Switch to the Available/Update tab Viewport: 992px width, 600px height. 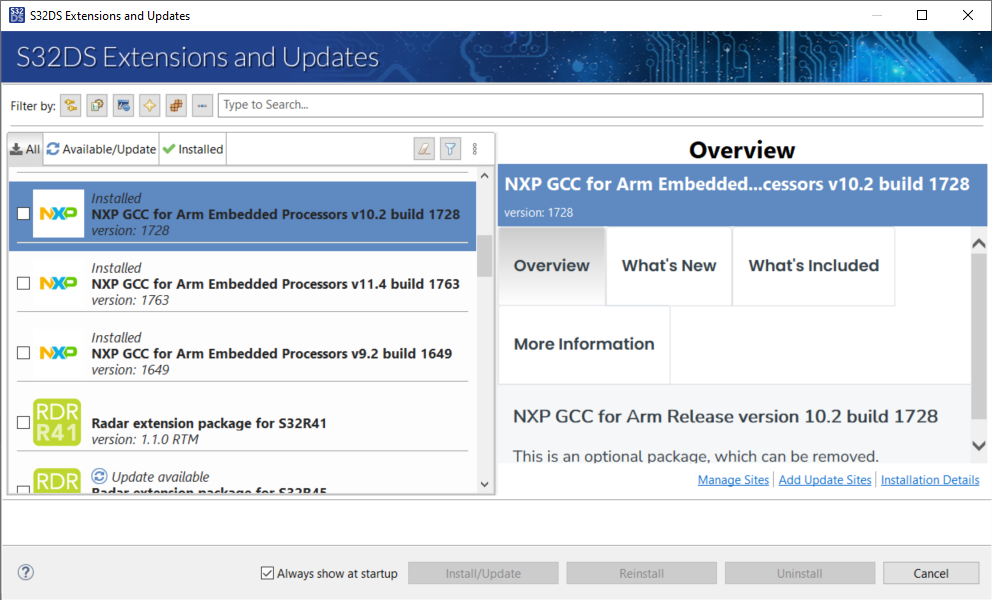(x=102, y=149)
